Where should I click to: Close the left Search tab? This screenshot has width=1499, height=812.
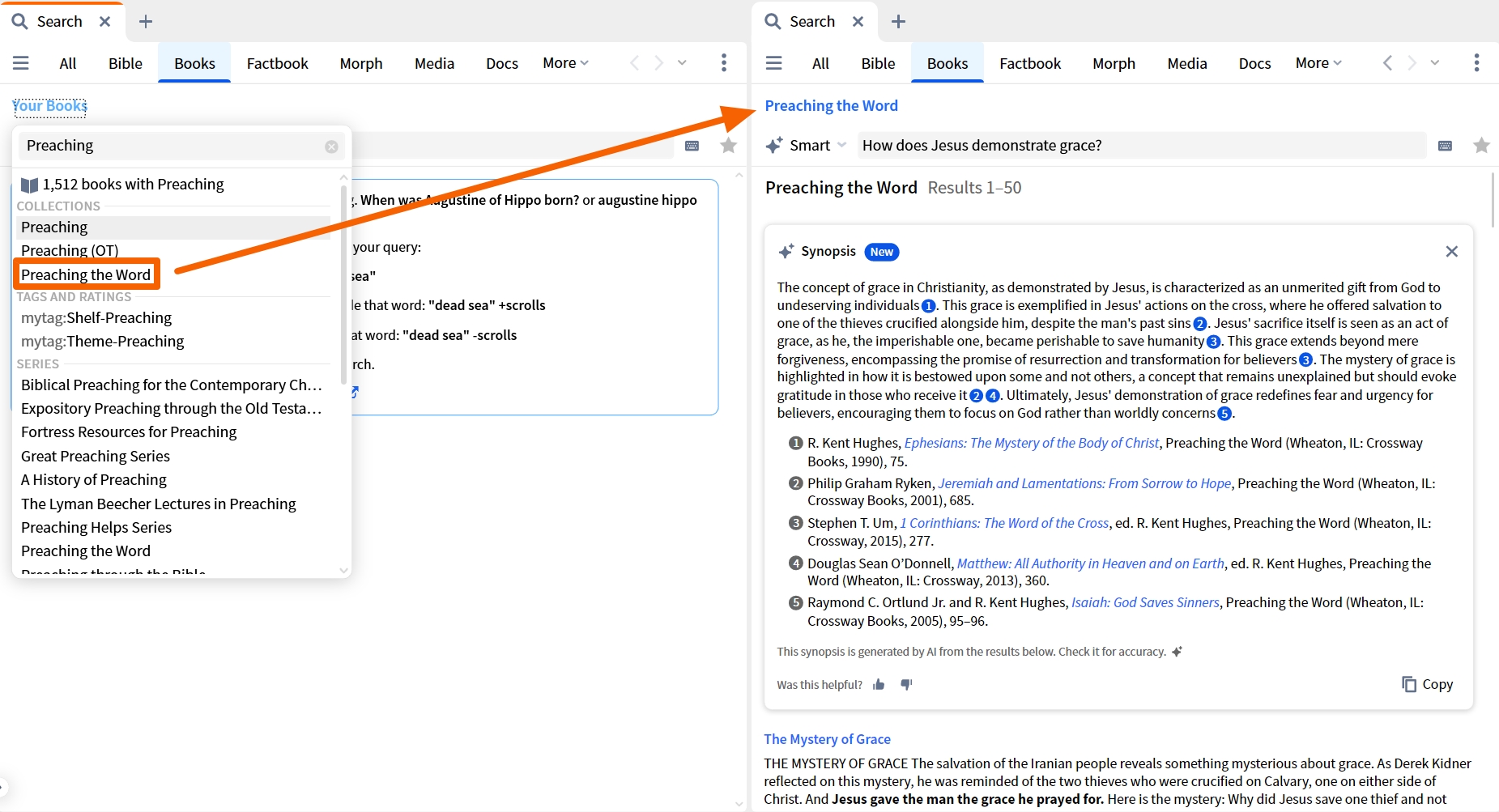(x=105, y=22)
